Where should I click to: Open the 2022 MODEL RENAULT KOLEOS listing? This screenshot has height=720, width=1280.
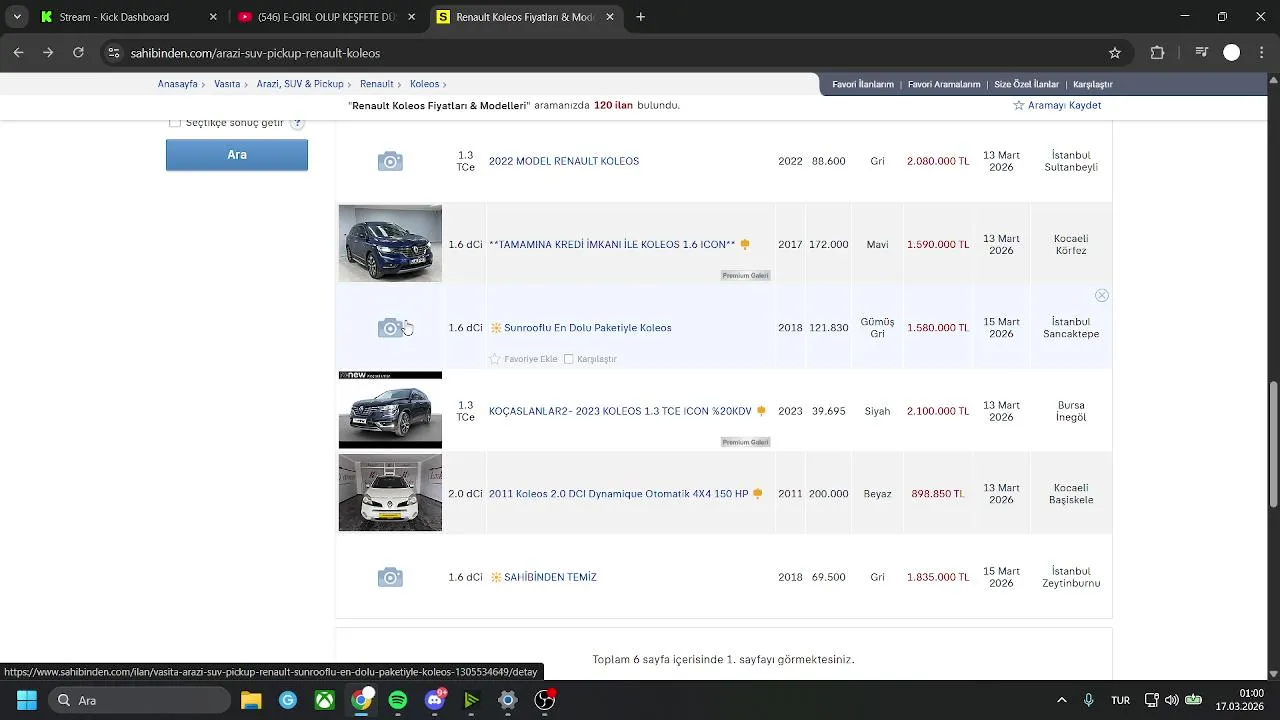point(564,161)
